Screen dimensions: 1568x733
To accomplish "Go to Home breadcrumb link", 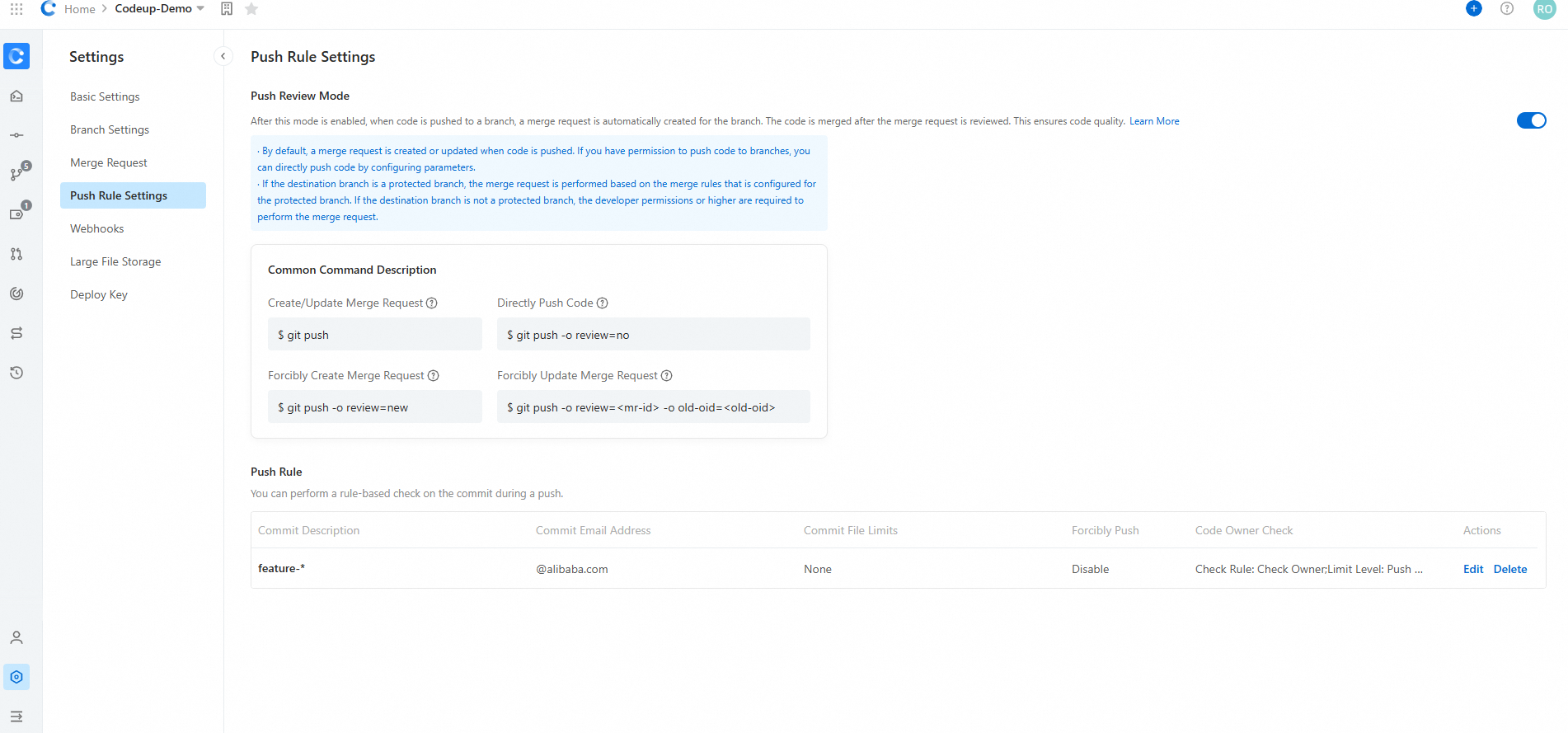I will (x=80, y=9).
